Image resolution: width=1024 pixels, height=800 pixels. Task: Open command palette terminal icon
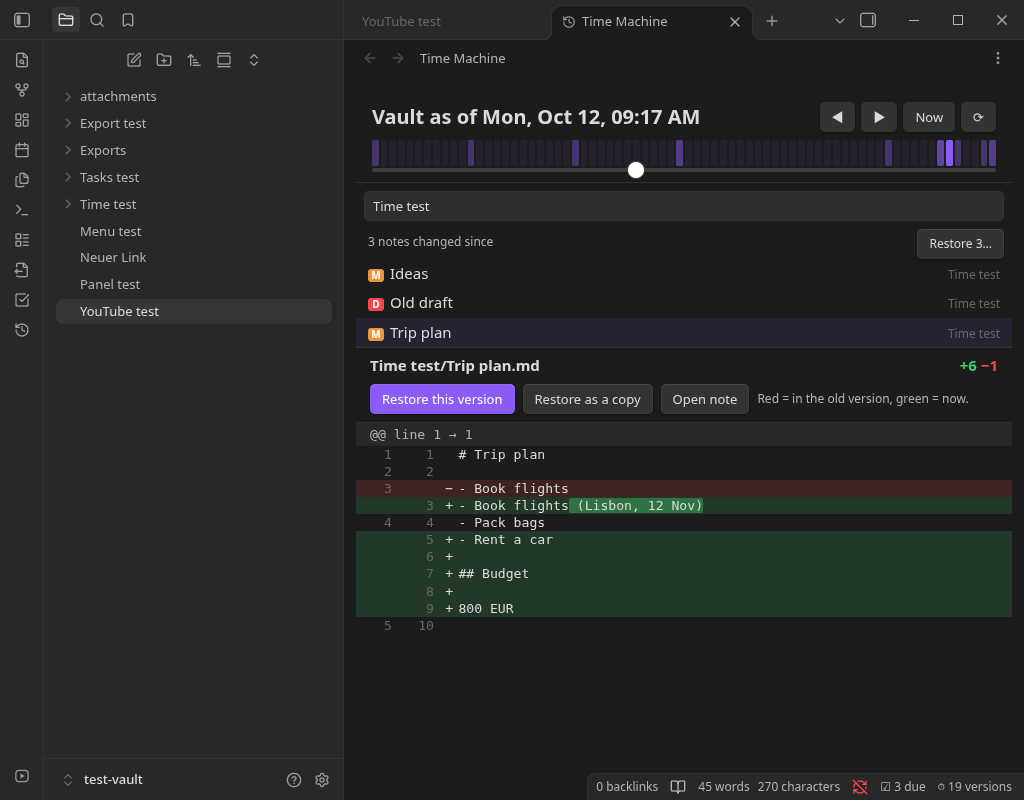click(x=22, y=210)
